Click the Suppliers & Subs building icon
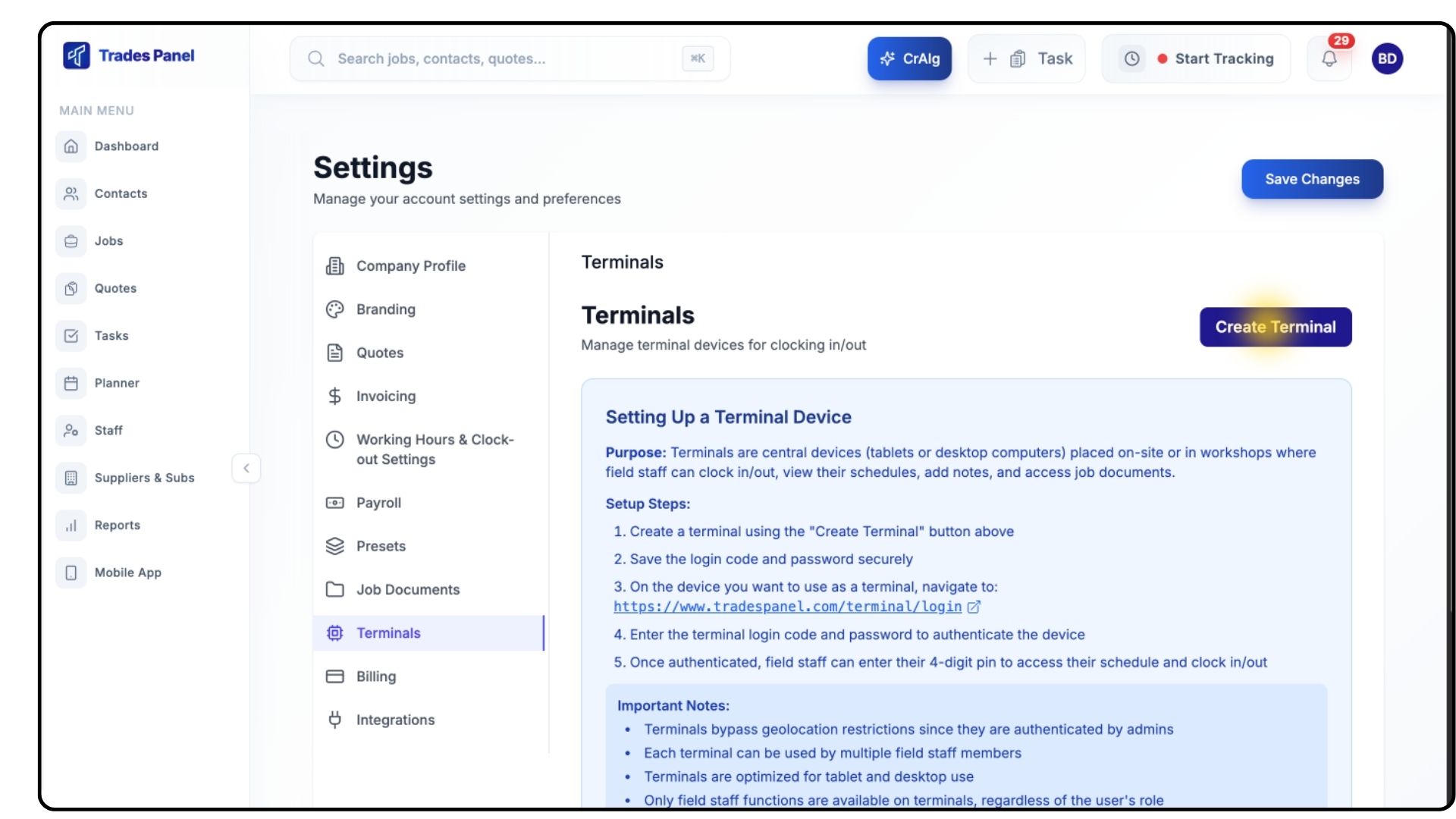 [71, 478]
